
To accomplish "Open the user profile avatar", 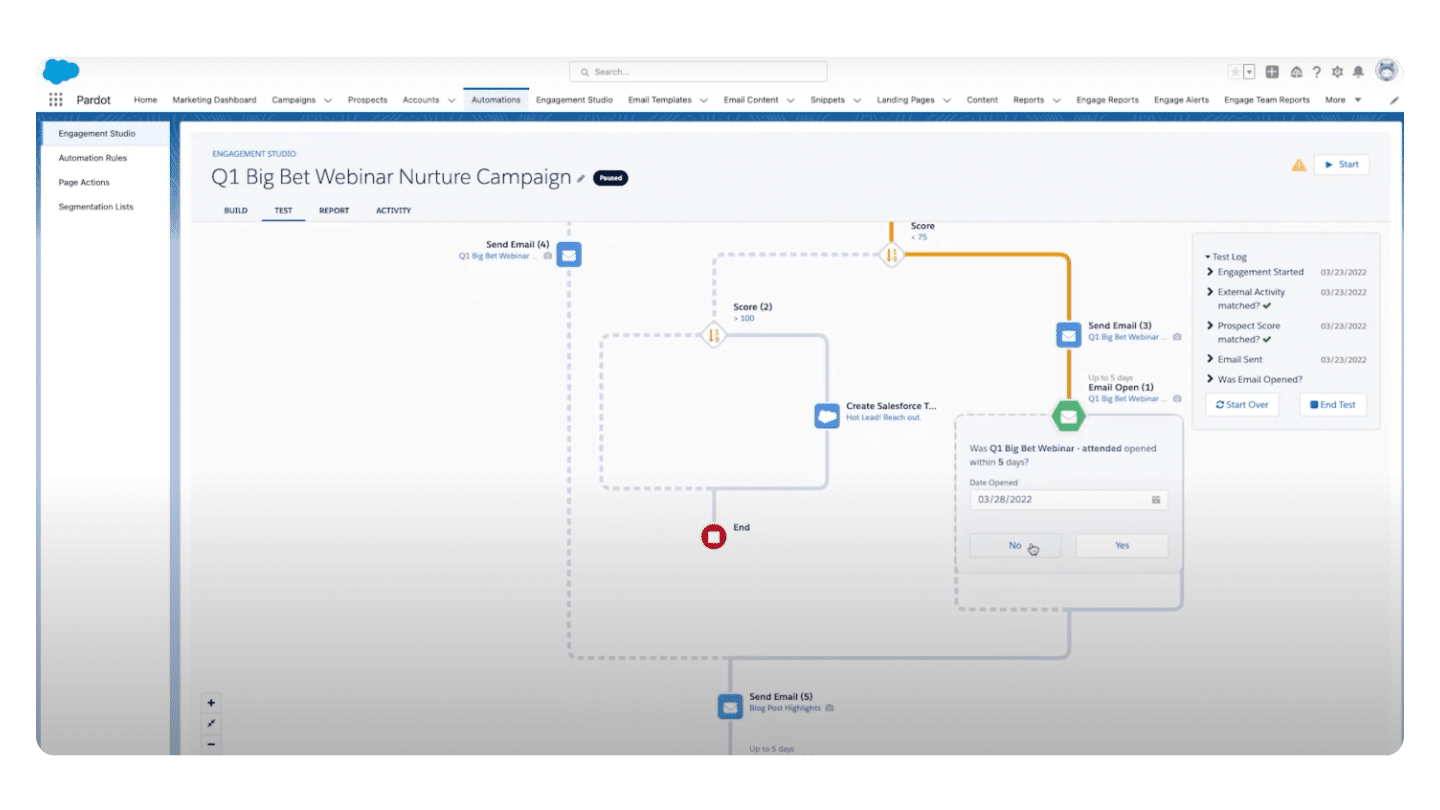I will point(1386,71).
